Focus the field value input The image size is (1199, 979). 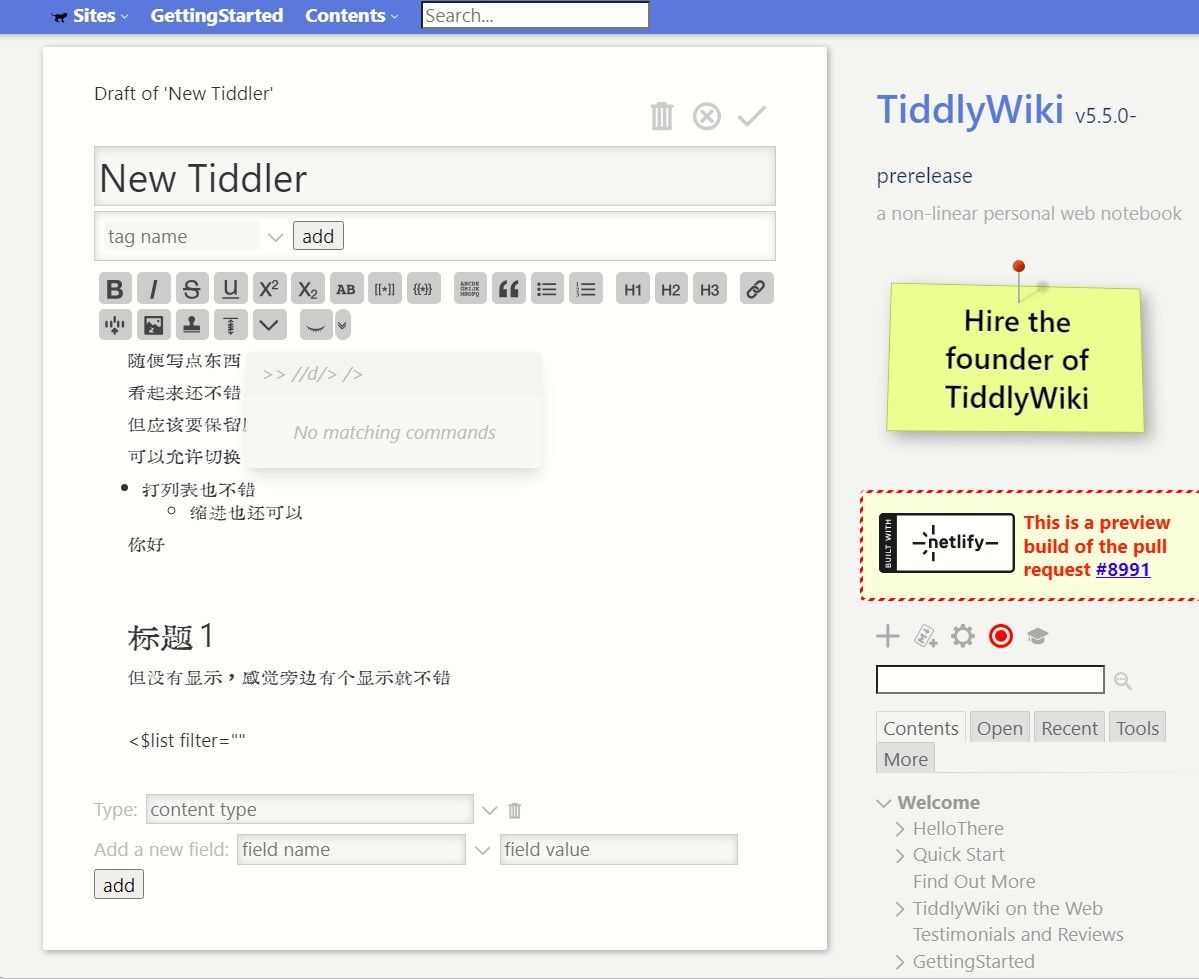[x=618, y=850]
